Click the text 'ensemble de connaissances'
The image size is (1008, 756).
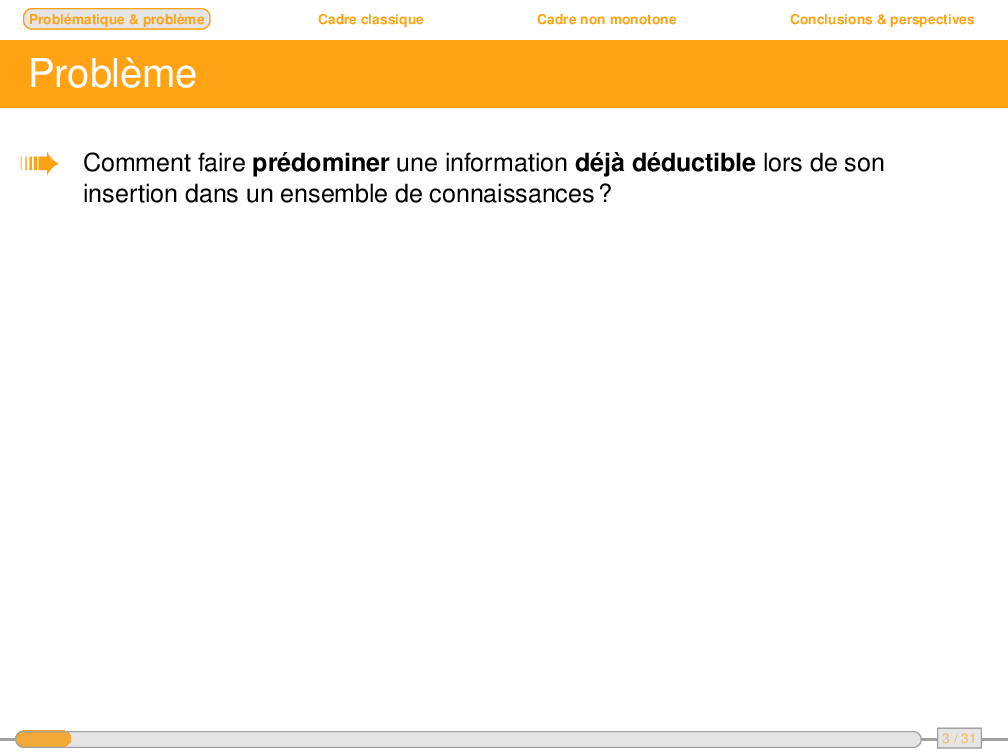[436, 194]
